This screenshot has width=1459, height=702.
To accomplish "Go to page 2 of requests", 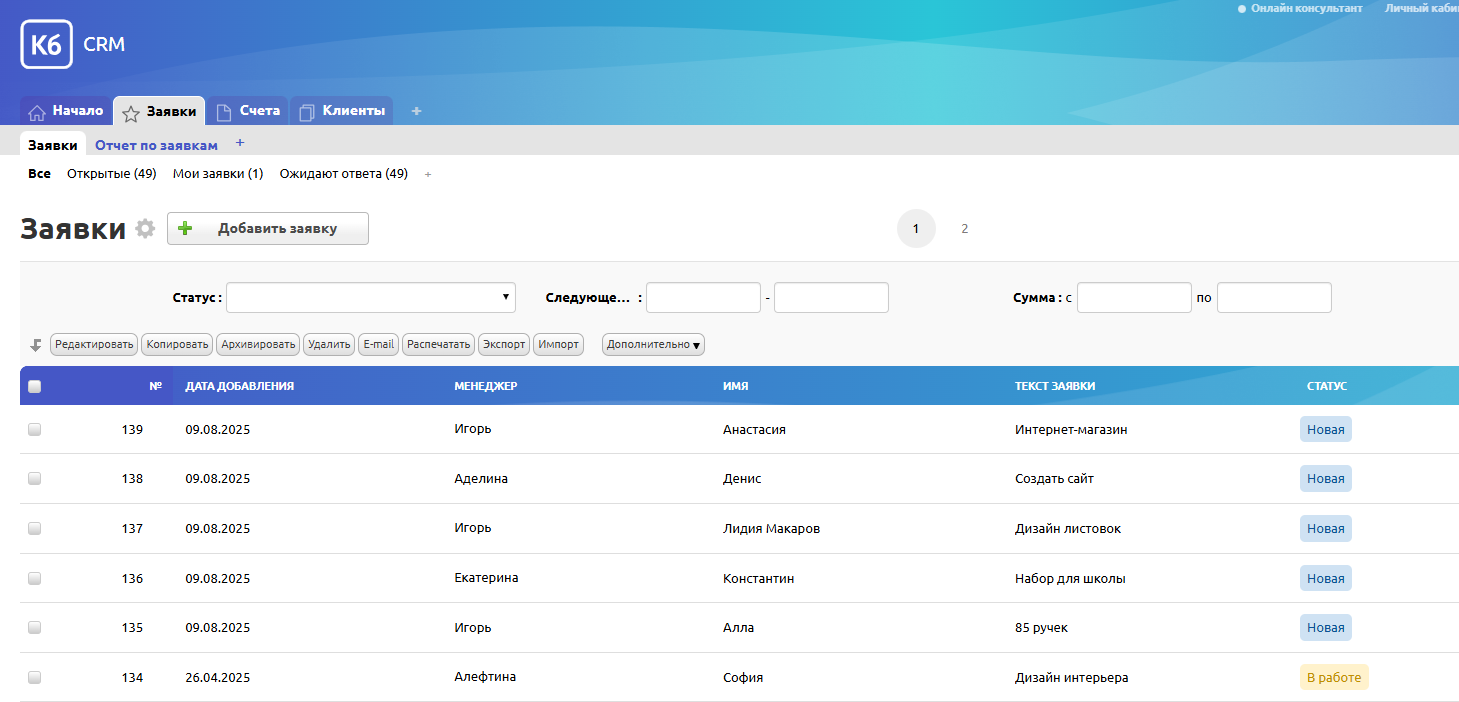I will [x=964, y=229].
